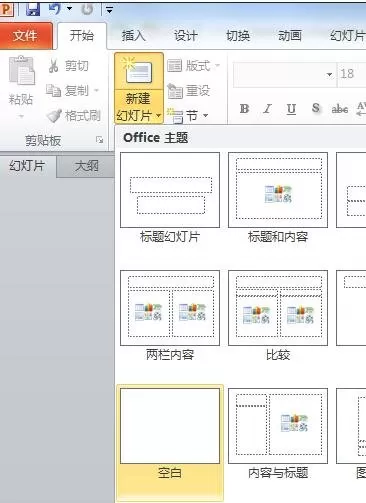Switch to the 大纲 (Outline) pane tab
This screenshot has width=366, height=503.
click(86, 166)
